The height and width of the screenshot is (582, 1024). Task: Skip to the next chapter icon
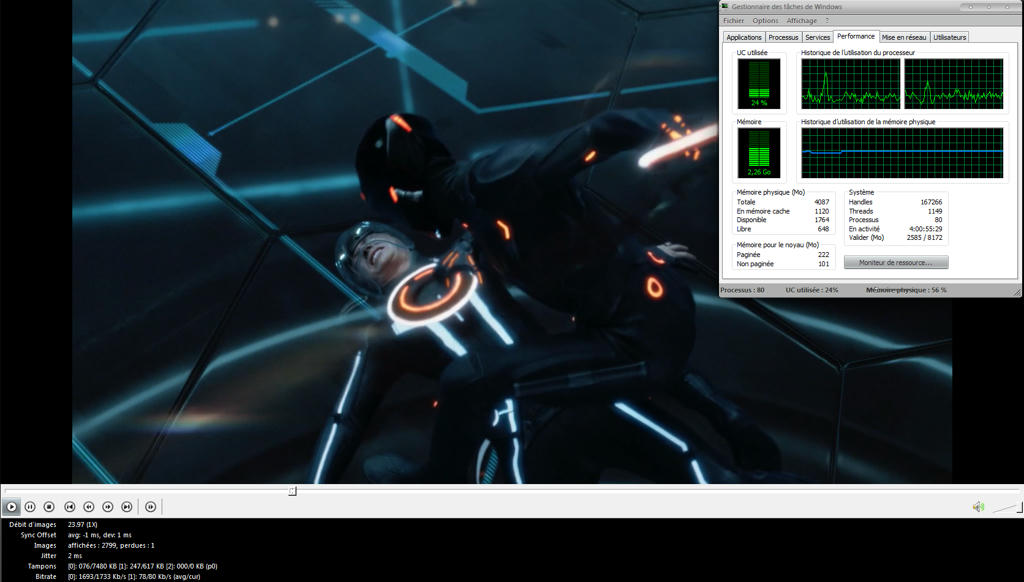tap(127, 507)
